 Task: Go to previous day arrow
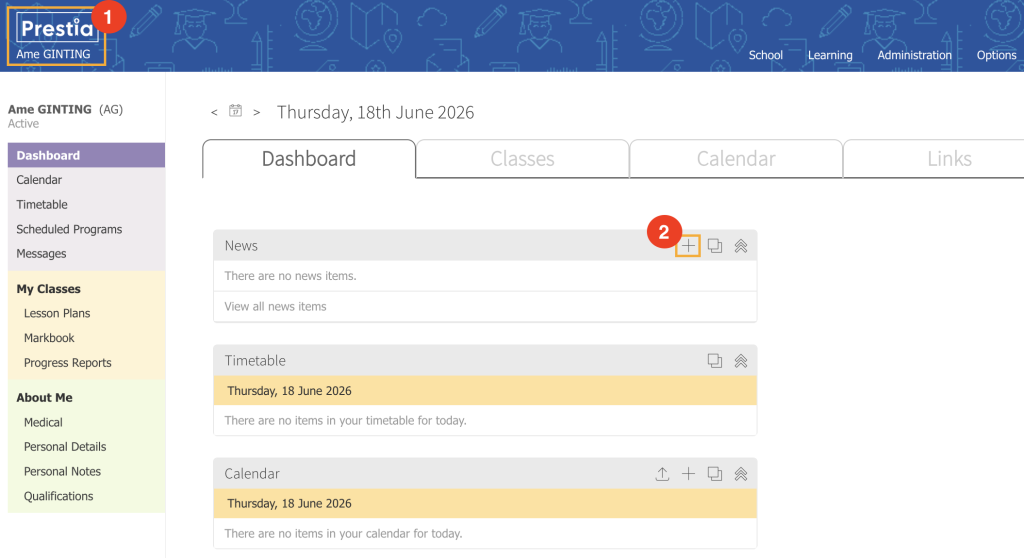214,112
